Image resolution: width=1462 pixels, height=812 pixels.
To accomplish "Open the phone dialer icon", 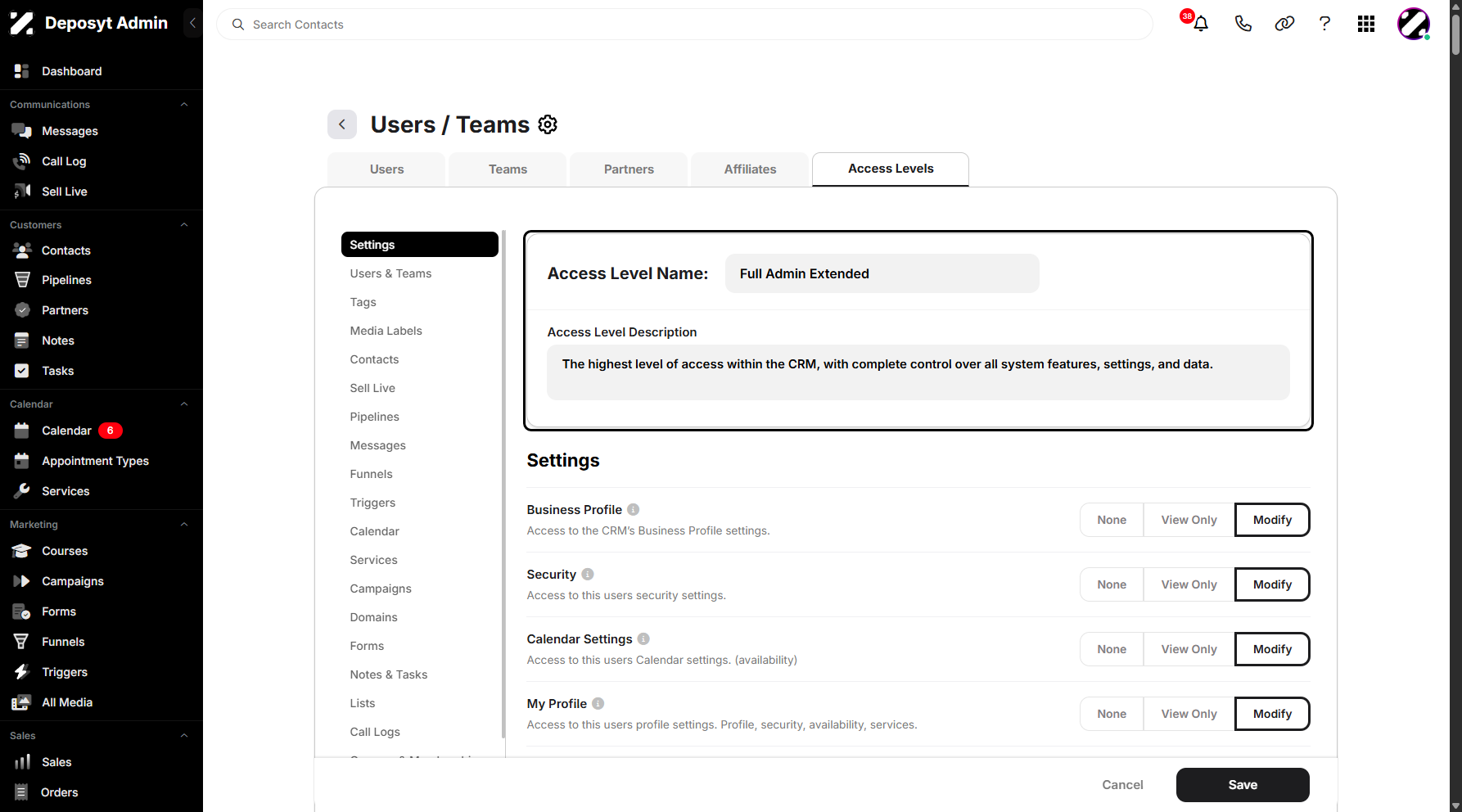I will 1243,24.
